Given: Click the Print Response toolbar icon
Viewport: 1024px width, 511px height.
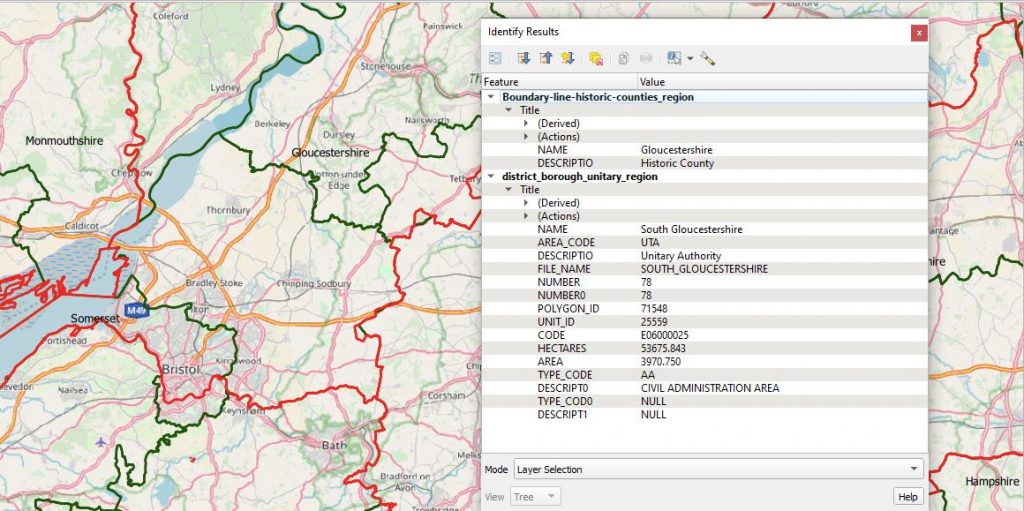Looking at the screenshot, I should click(646, 59).
